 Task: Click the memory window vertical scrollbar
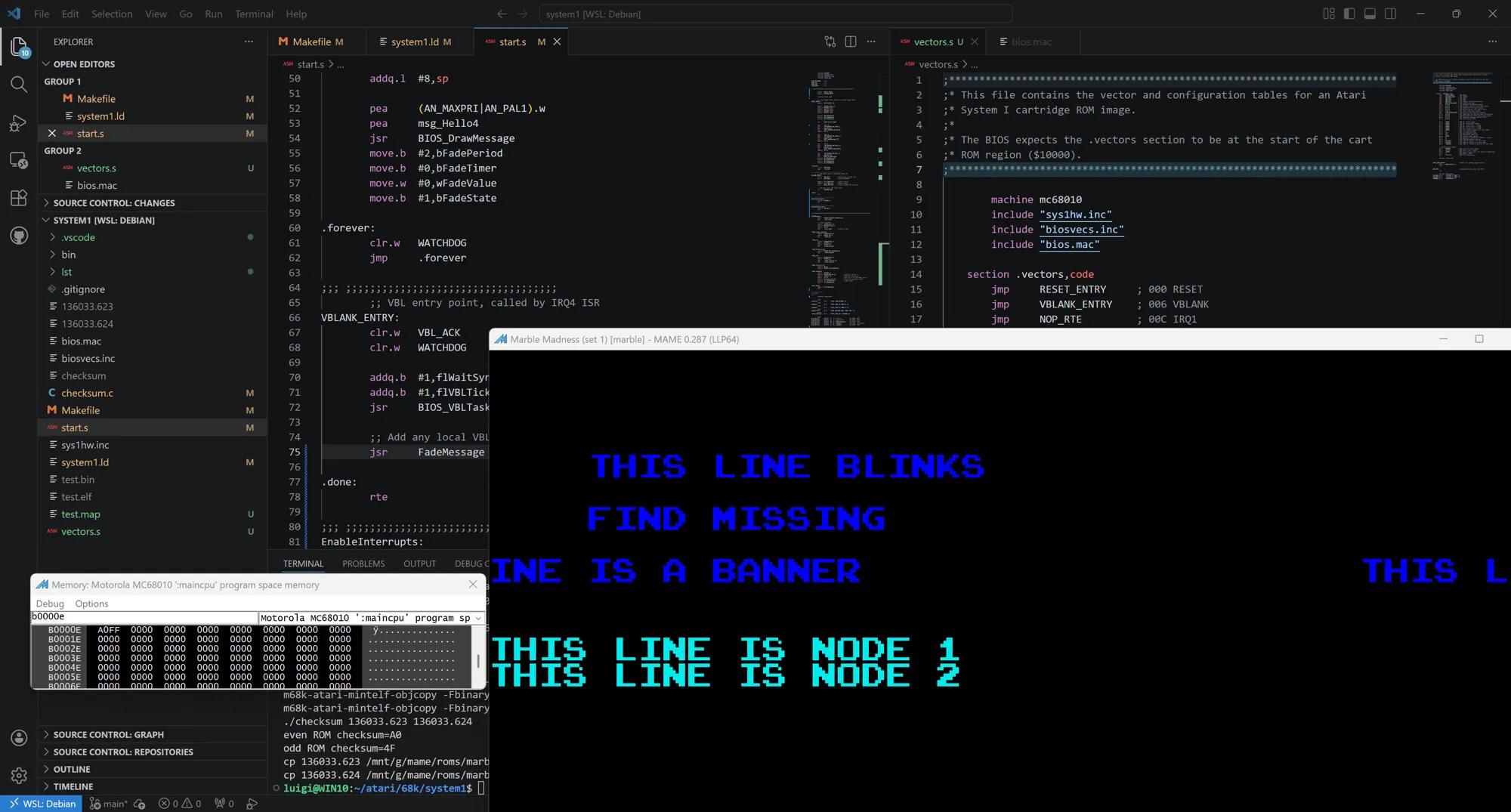pyautogui.click(x=477, y=660)
